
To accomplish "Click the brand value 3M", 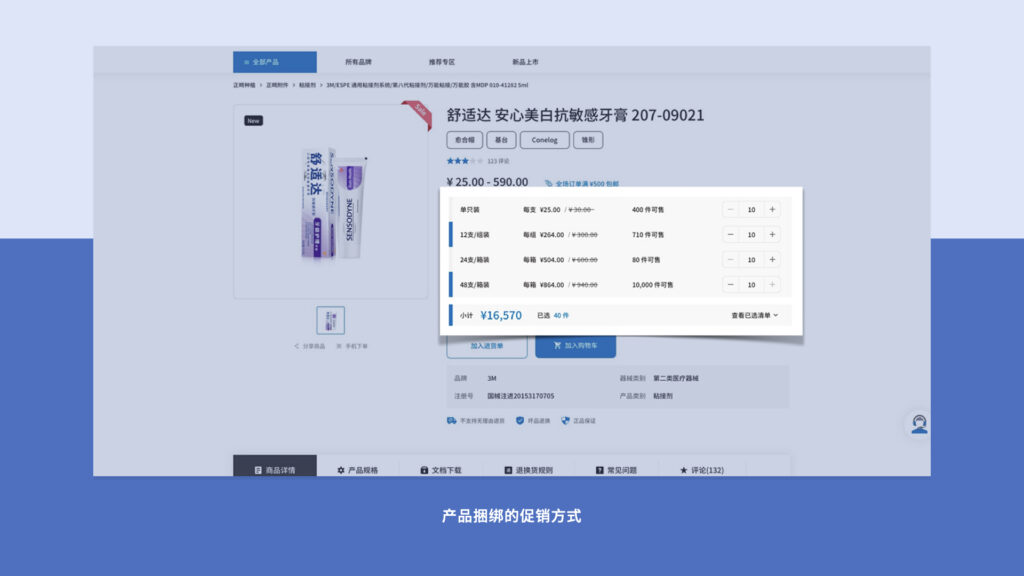I will 492,378.
